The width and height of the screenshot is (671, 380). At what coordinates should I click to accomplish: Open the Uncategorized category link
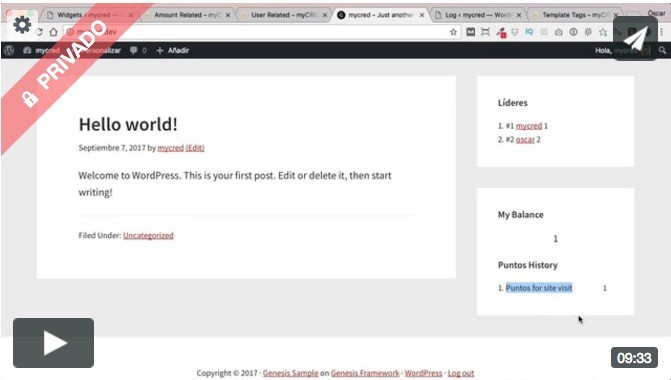pos(148,235)
